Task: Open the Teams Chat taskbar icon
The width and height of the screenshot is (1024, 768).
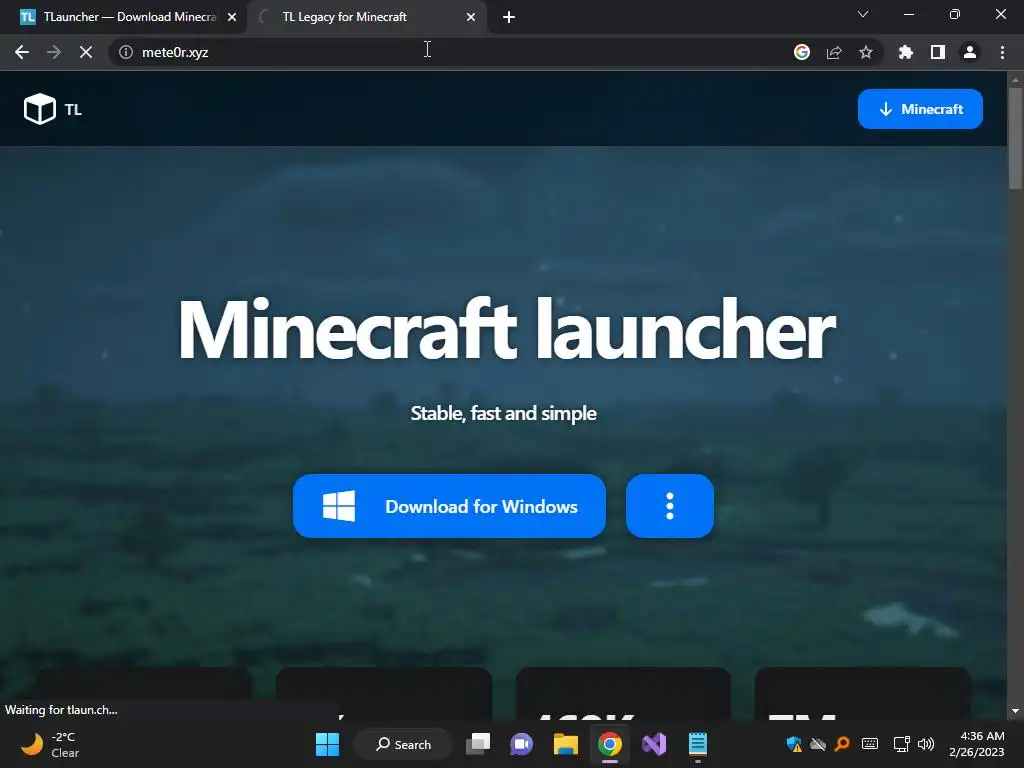Action: coord(521,744)
